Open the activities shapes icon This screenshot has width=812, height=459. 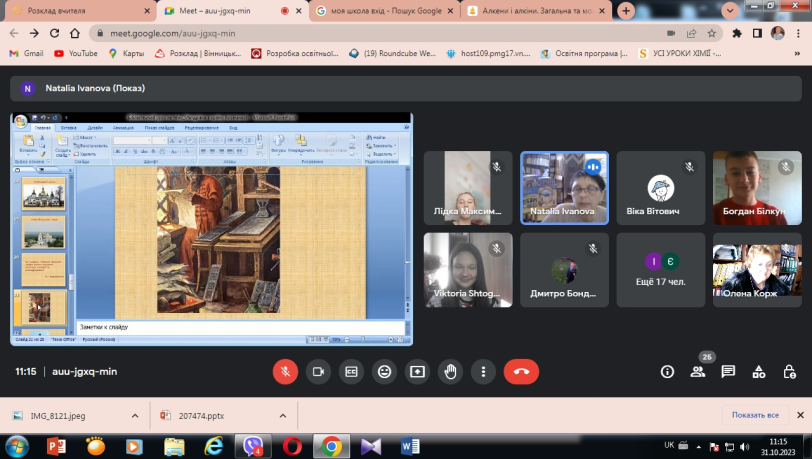click(x=759, y=371)
